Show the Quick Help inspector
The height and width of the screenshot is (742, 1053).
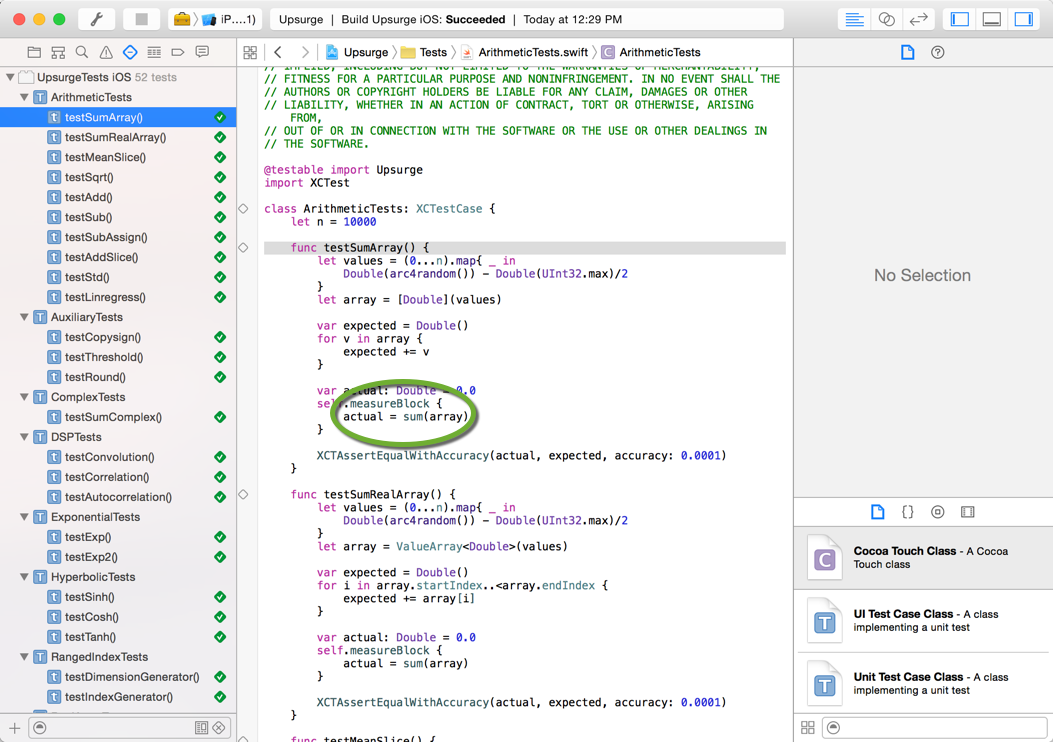pos(937,52)
